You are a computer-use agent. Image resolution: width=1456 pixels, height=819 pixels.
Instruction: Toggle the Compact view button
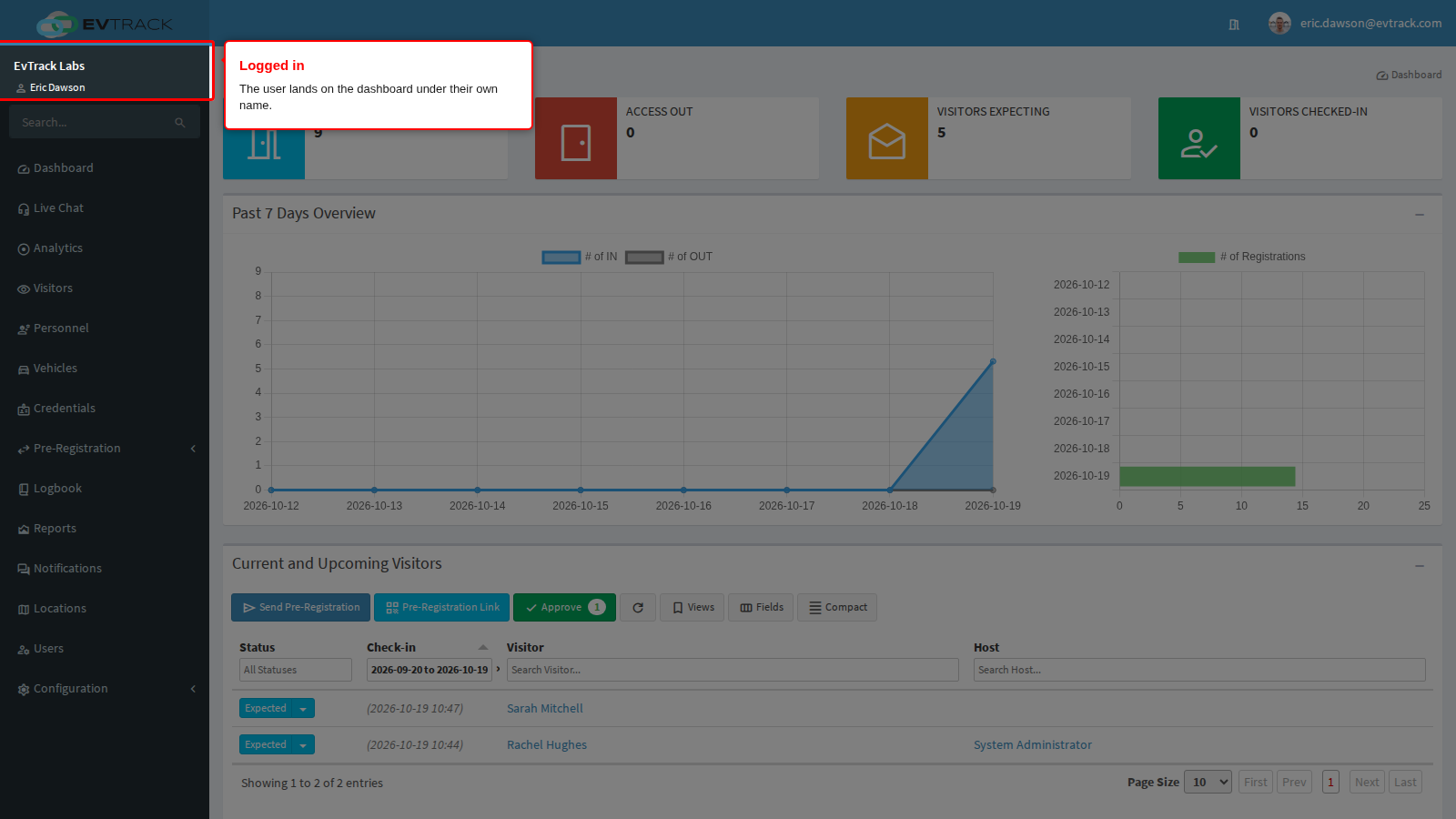[837, 608]
